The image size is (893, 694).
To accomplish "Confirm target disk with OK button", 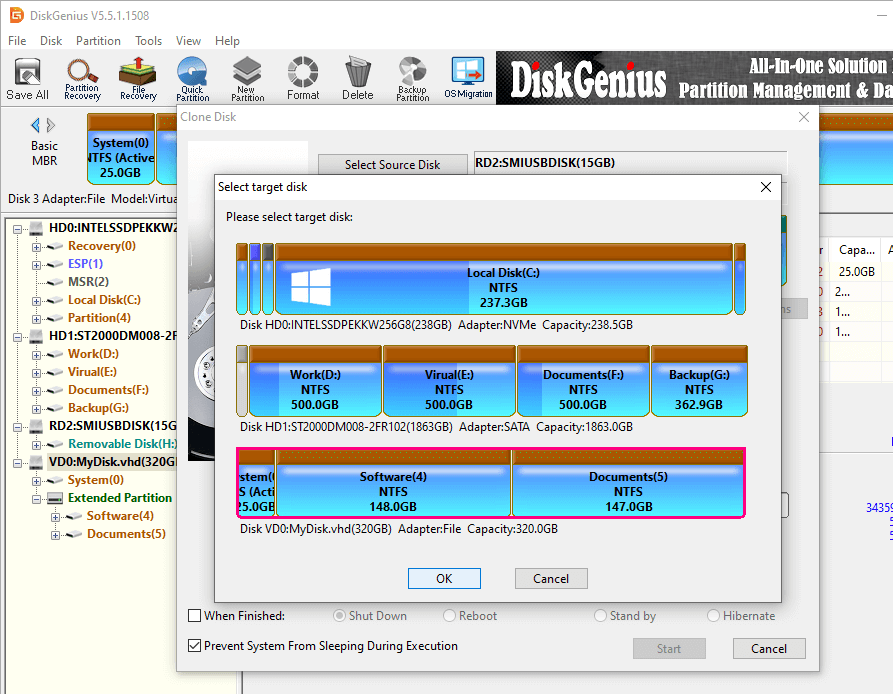I will [444, 579].
